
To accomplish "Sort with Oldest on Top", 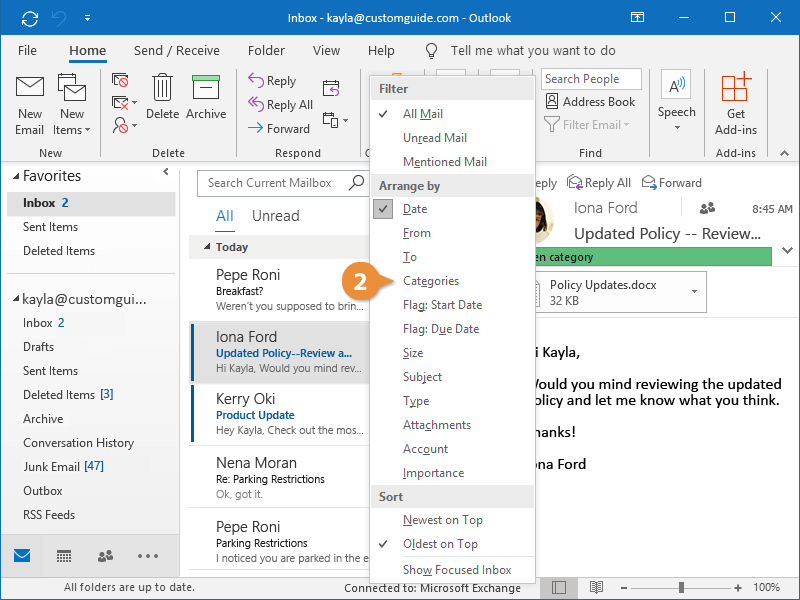I will 452,544.
